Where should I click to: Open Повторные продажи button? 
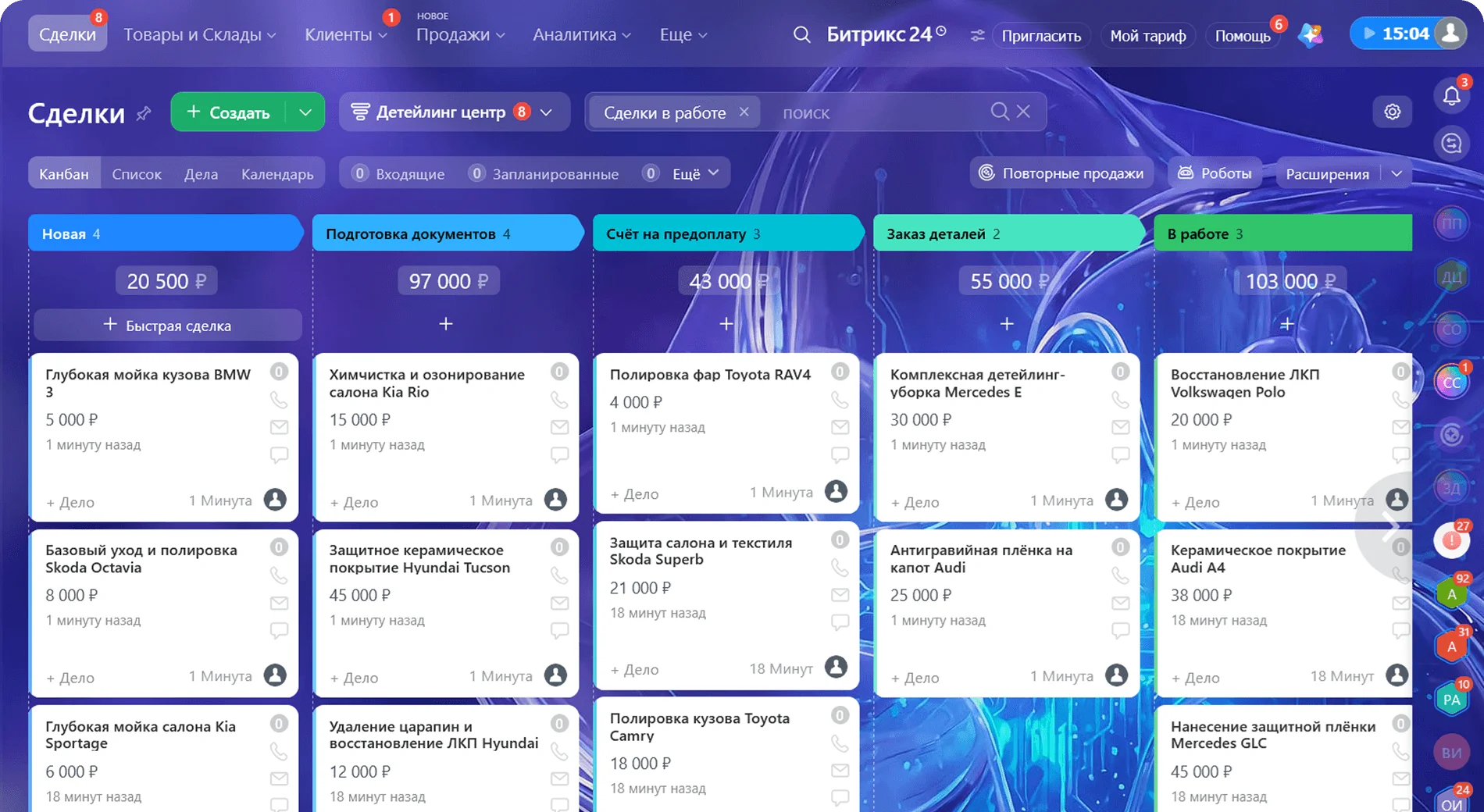coord(1061,173)
